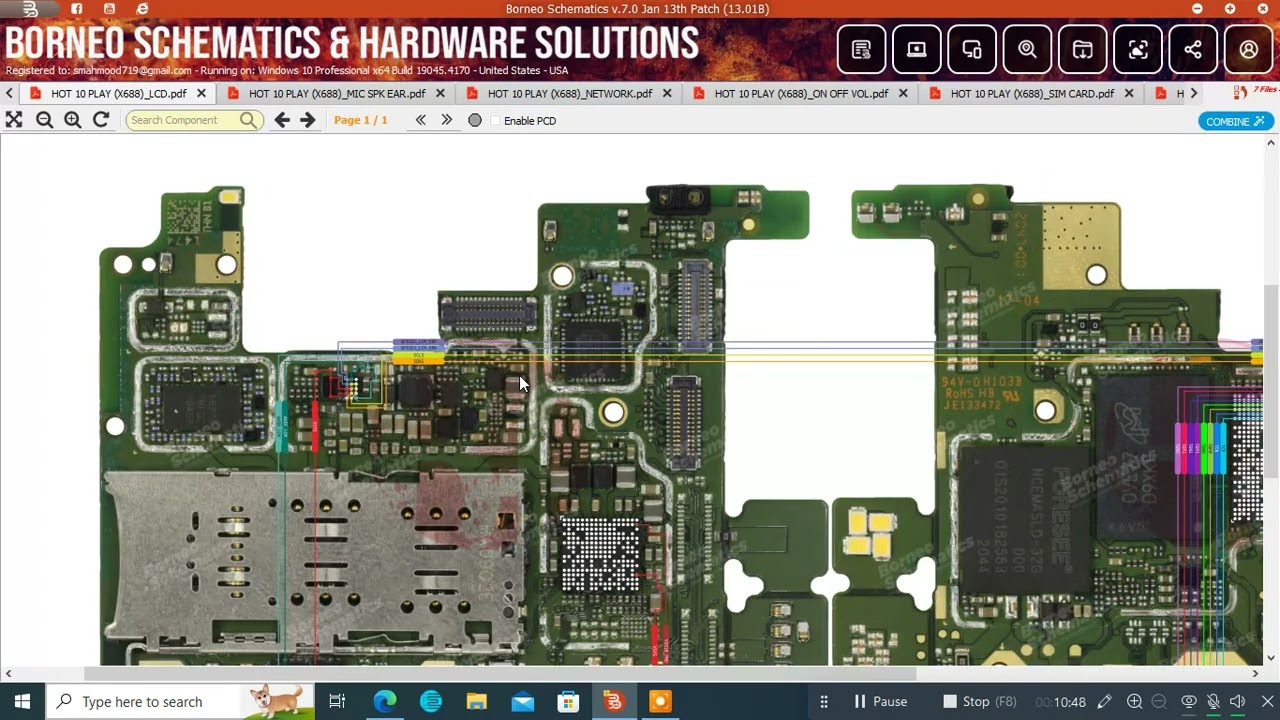Toggle webcam in recorder toolbar
The width and height of the screenshot is (1280, 720).
pos(1189,702)
